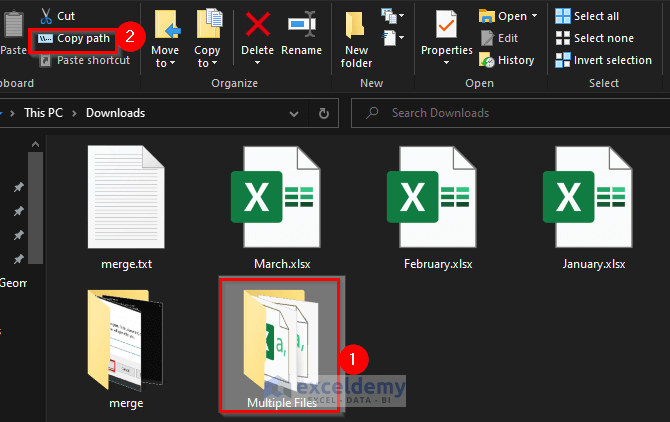Click the New item icon

pos(388,16)
